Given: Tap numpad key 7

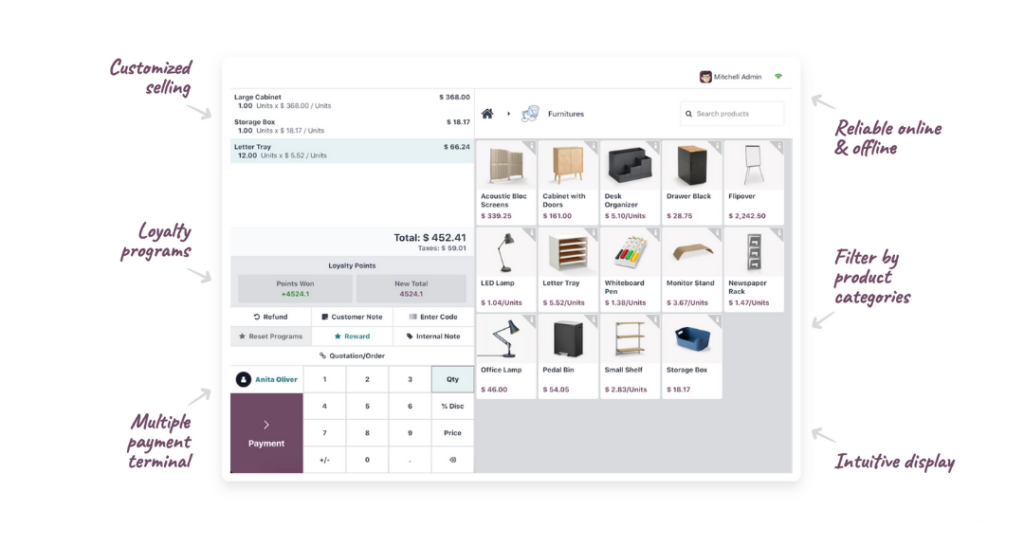Looking at the screenshot, I should [x=325, y=433].
